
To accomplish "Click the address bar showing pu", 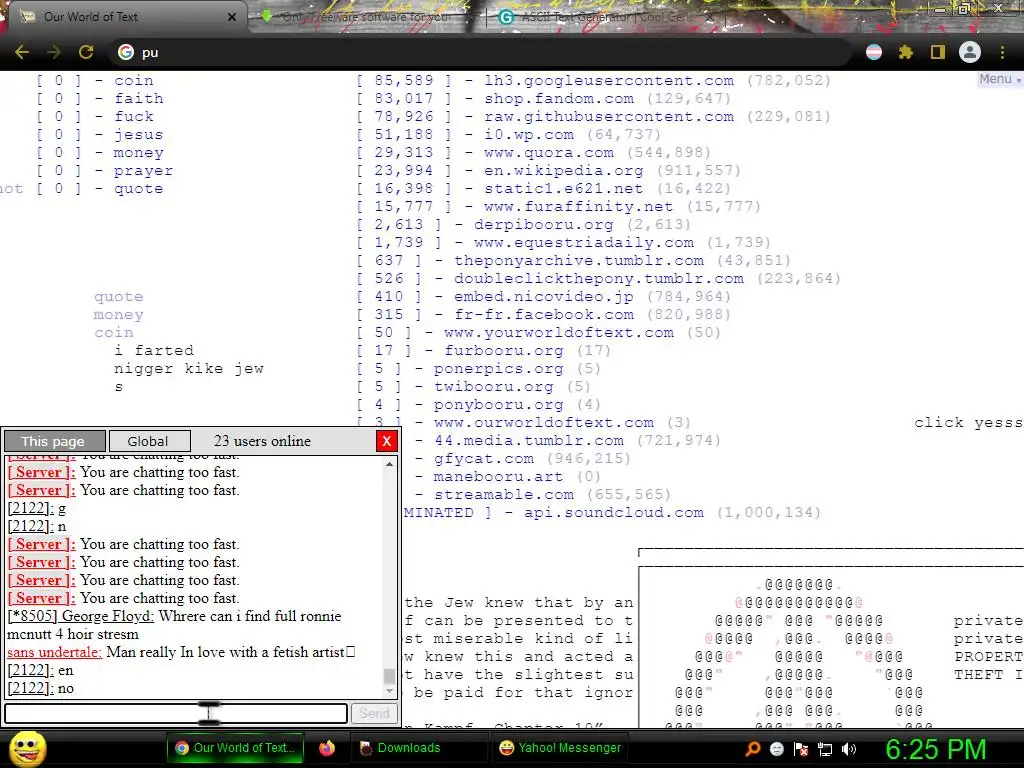I will tap(483, 52).
